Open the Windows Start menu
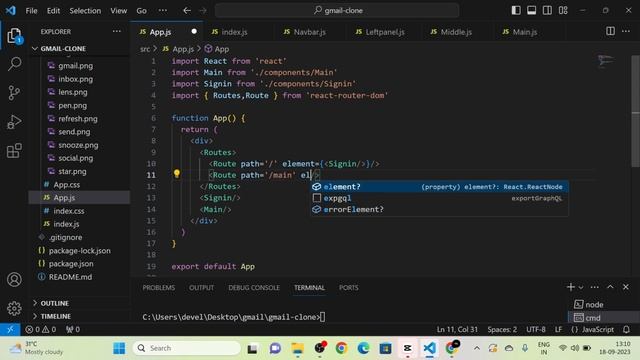Image resolution: width=640 pixels, height=360 pixels. pos(119,348)
